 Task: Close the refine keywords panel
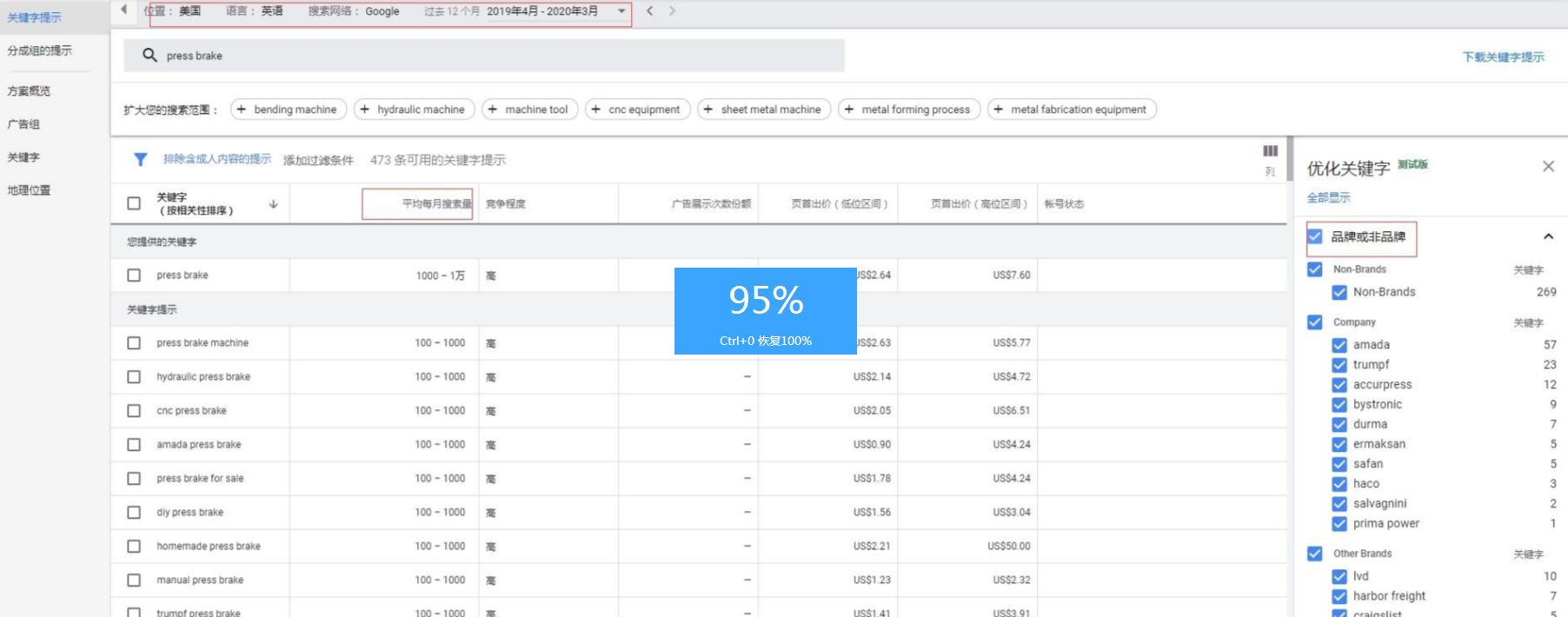click(1548, 166)
